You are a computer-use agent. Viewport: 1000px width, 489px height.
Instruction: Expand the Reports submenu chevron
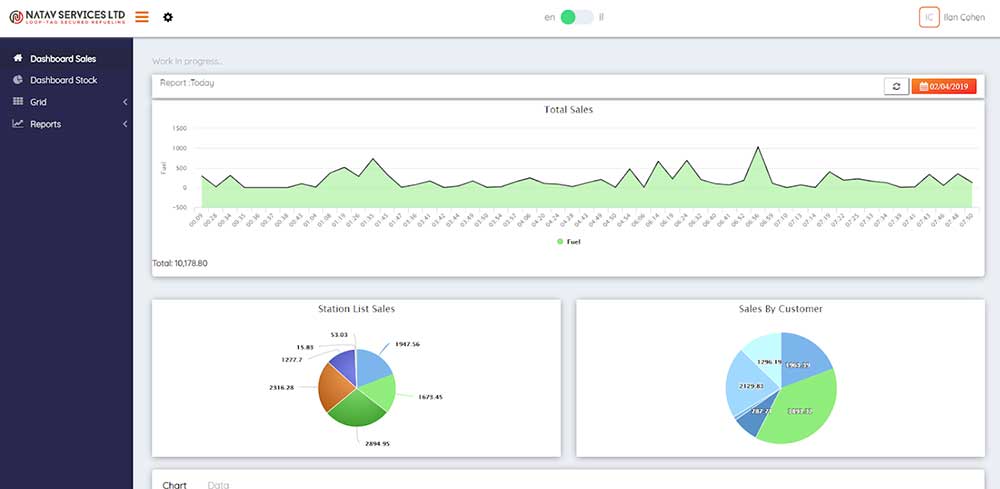coord(125,124)
